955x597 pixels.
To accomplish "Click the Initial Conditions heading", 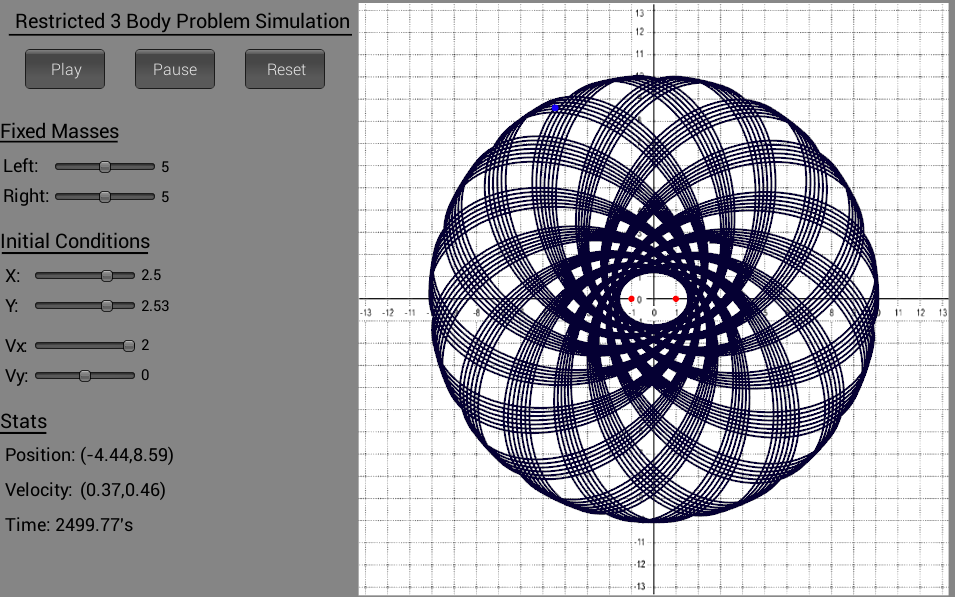I will (x=75, y=241).
